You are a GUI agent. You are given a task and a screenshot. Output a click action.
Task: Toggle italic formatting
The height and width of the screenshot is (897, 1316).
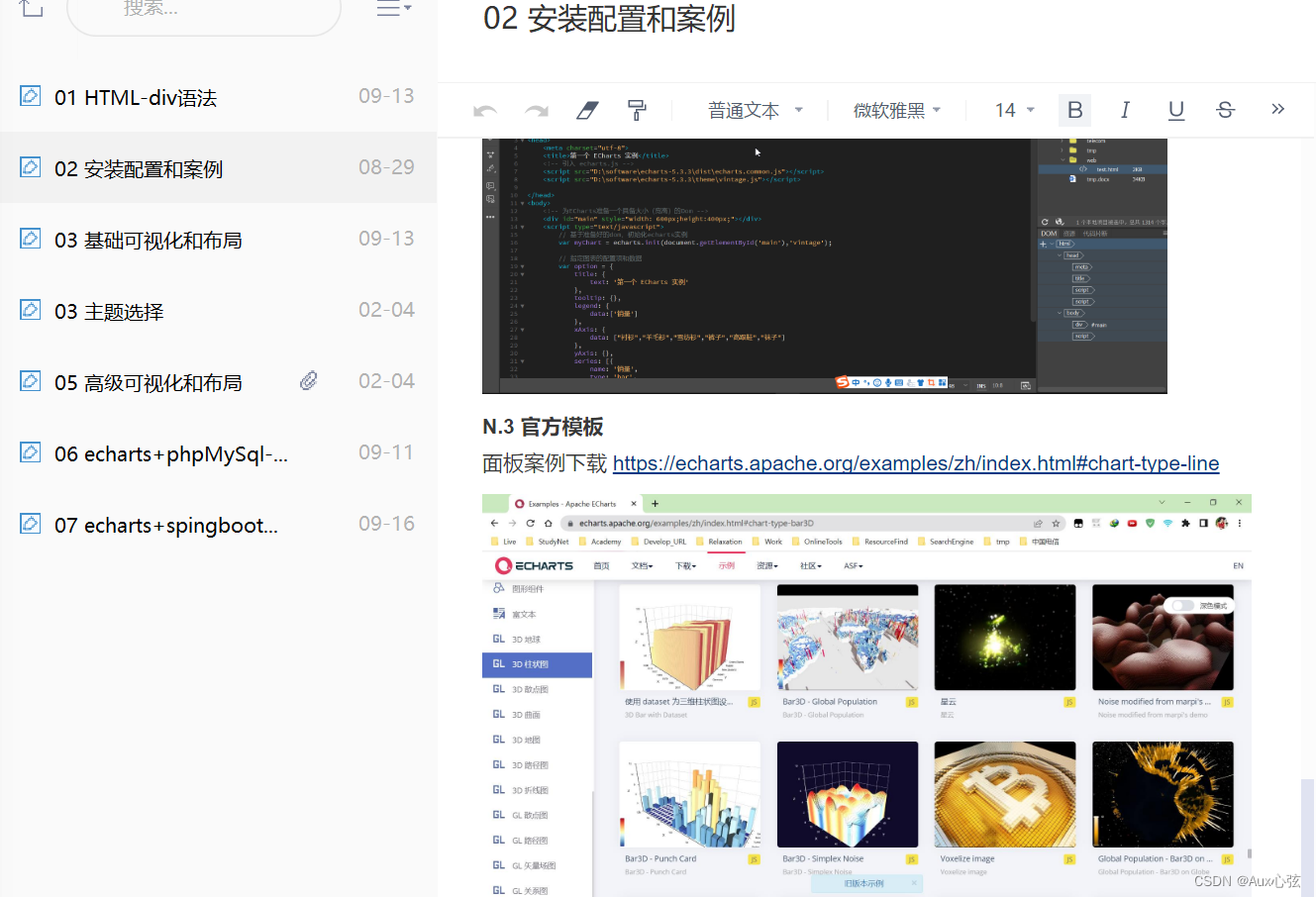pyautogui.click(x=1125, y=110)
